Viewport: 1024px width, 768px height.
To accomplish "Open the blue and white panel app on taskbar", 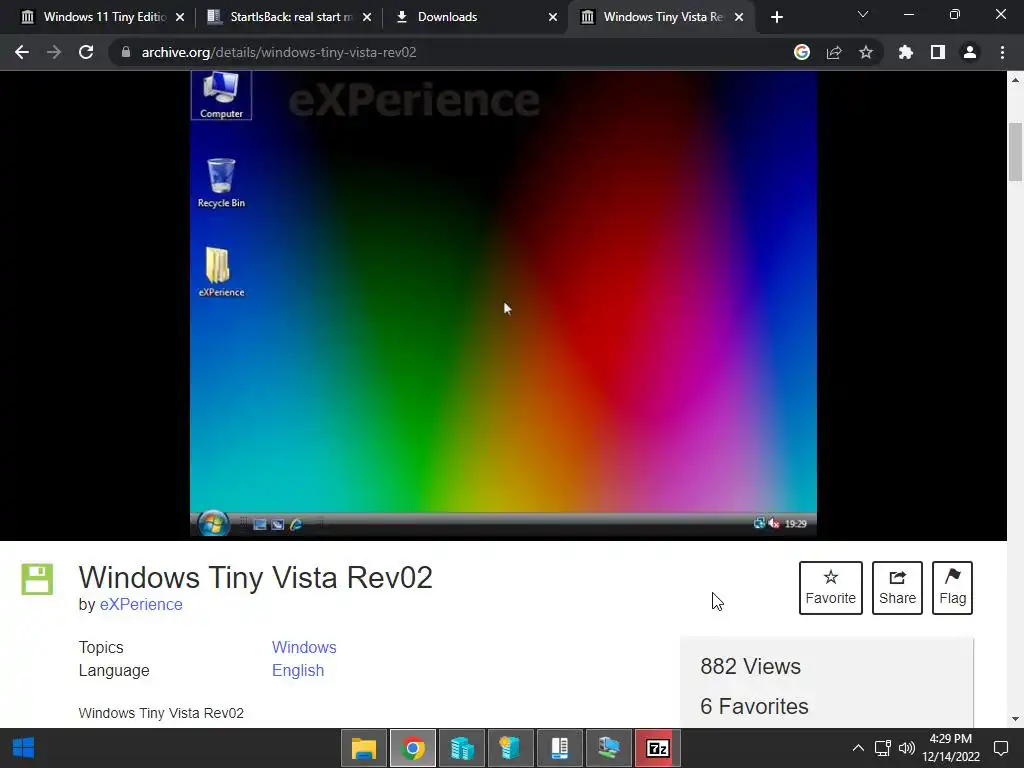I will (x=560, y=748).
